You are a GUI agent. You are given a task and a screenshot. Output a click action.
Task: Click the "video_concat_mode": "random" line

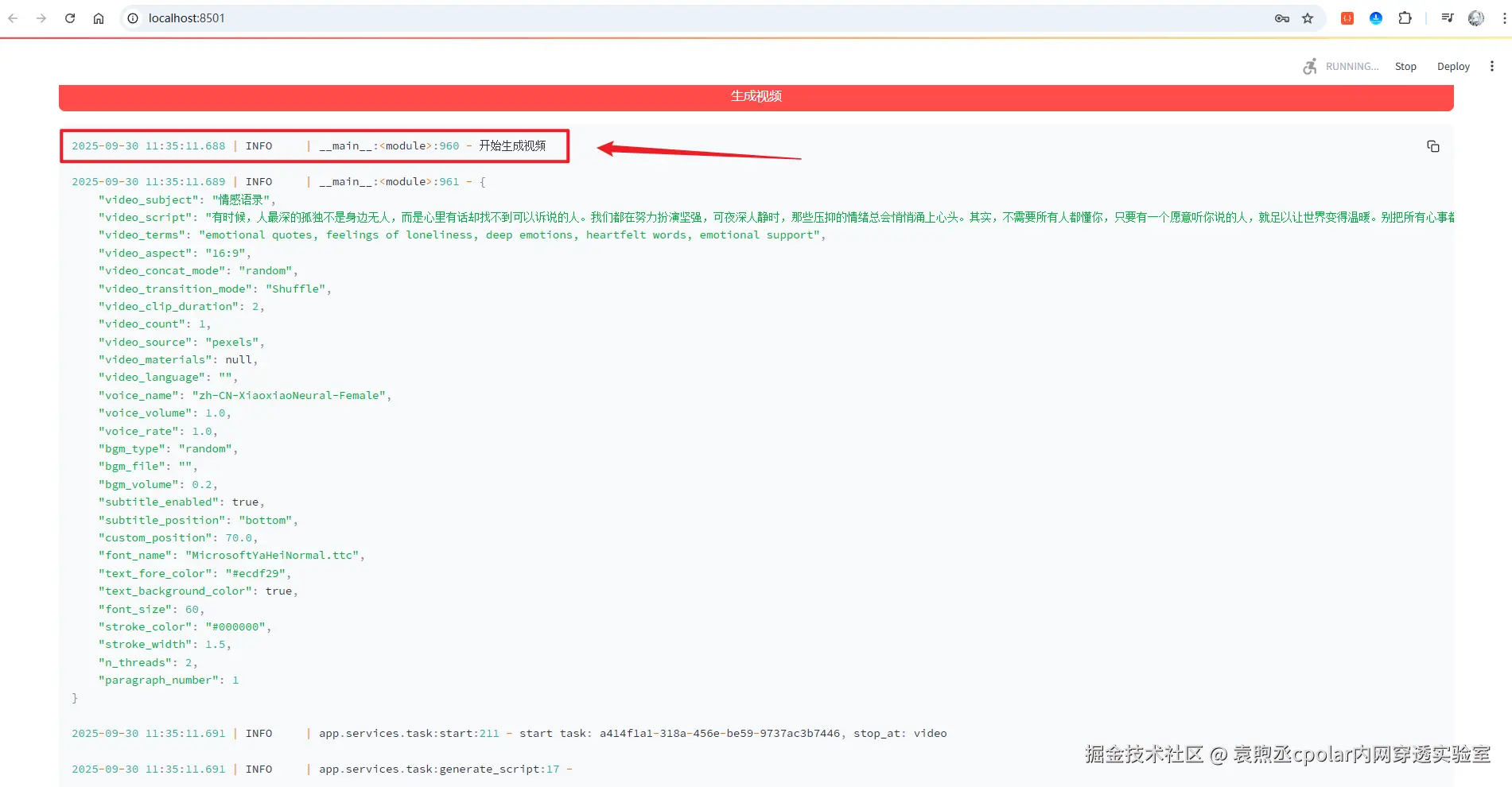(x=198, y=270)
